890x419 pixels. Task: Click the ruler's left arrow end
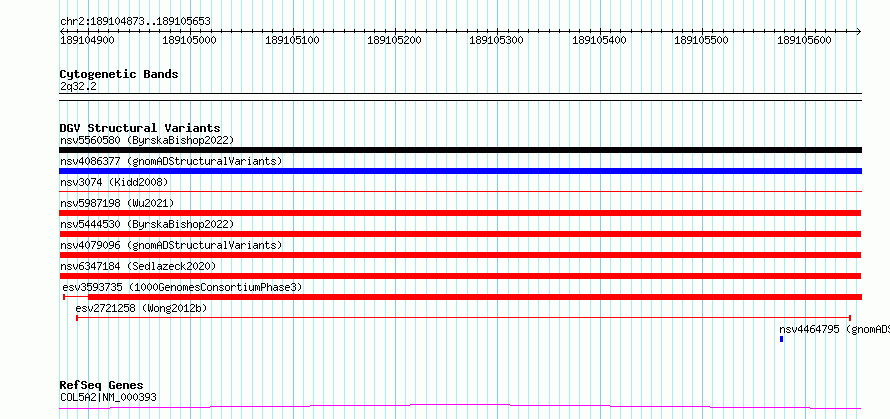[62, 31]
